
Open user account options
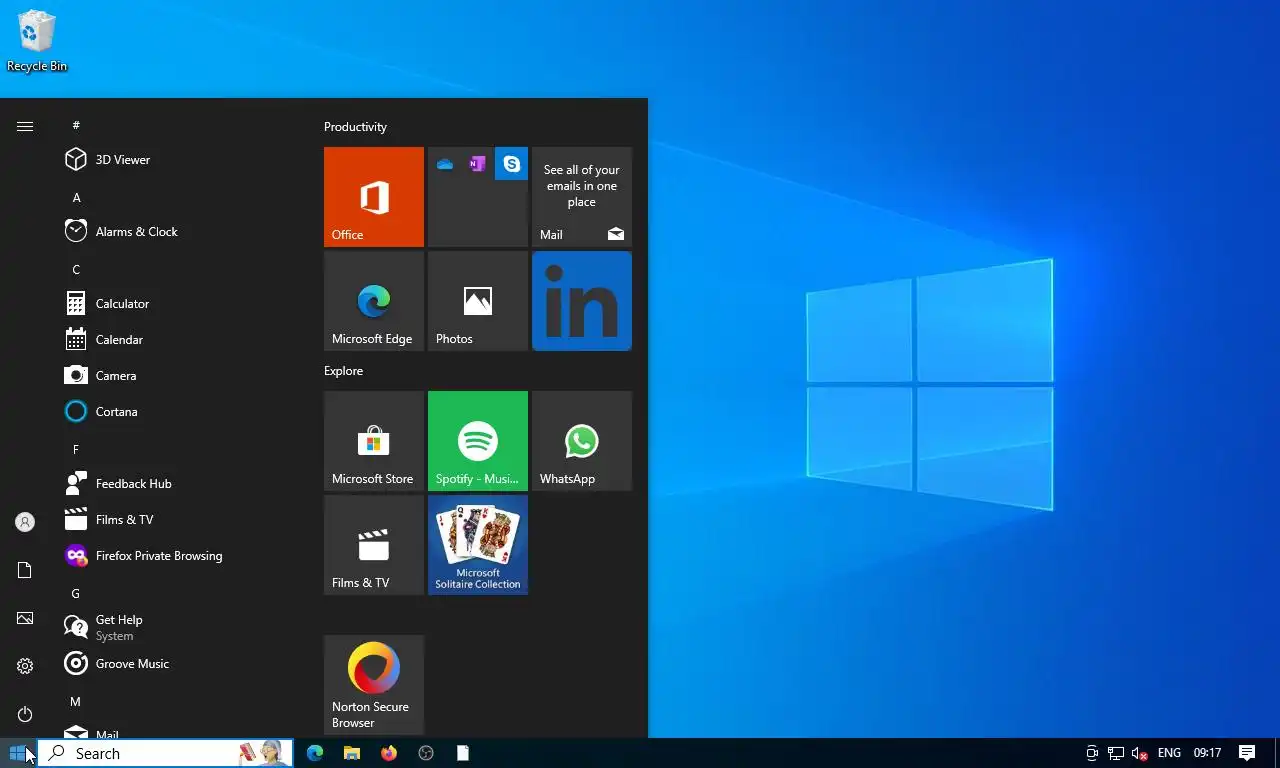tap(25, 522)
